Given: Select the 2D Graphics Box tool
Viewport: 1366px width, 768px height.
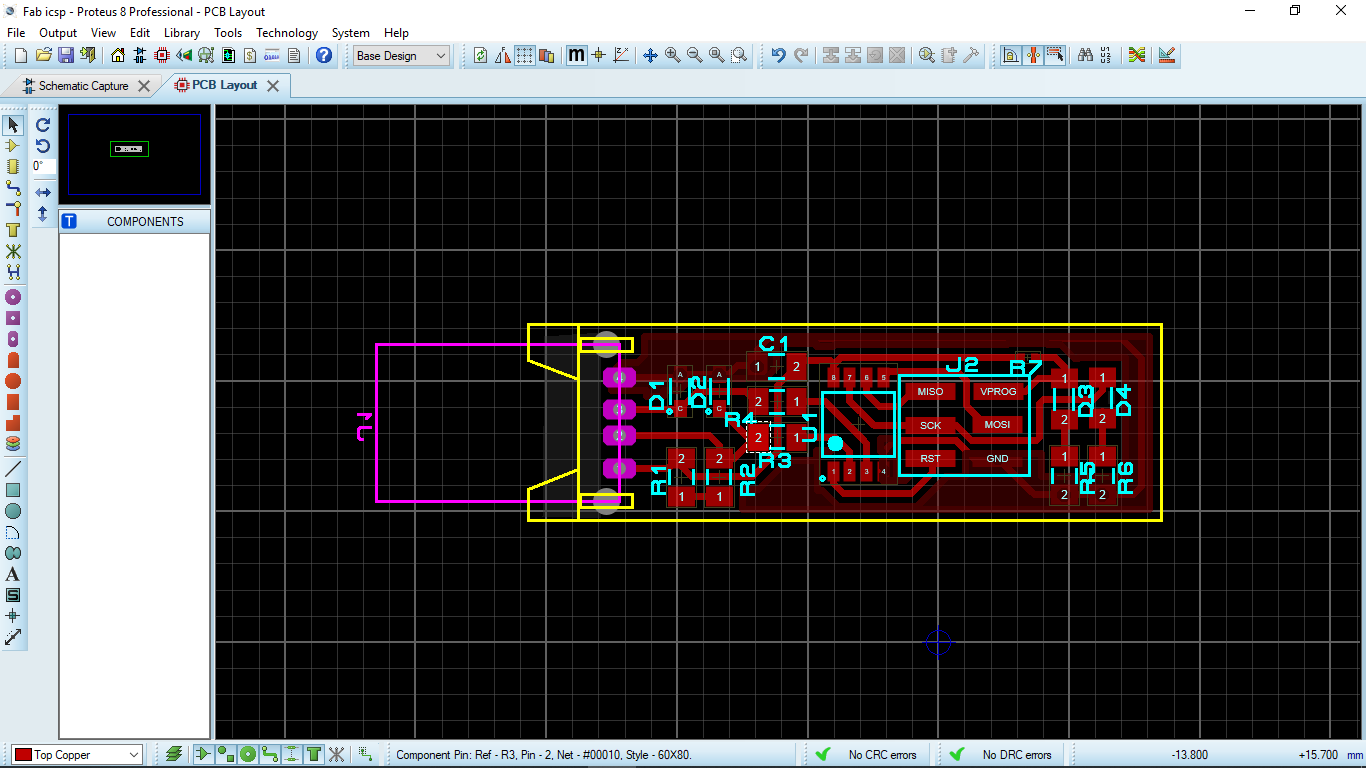Looking at the screenshot, I should point(13,490).
